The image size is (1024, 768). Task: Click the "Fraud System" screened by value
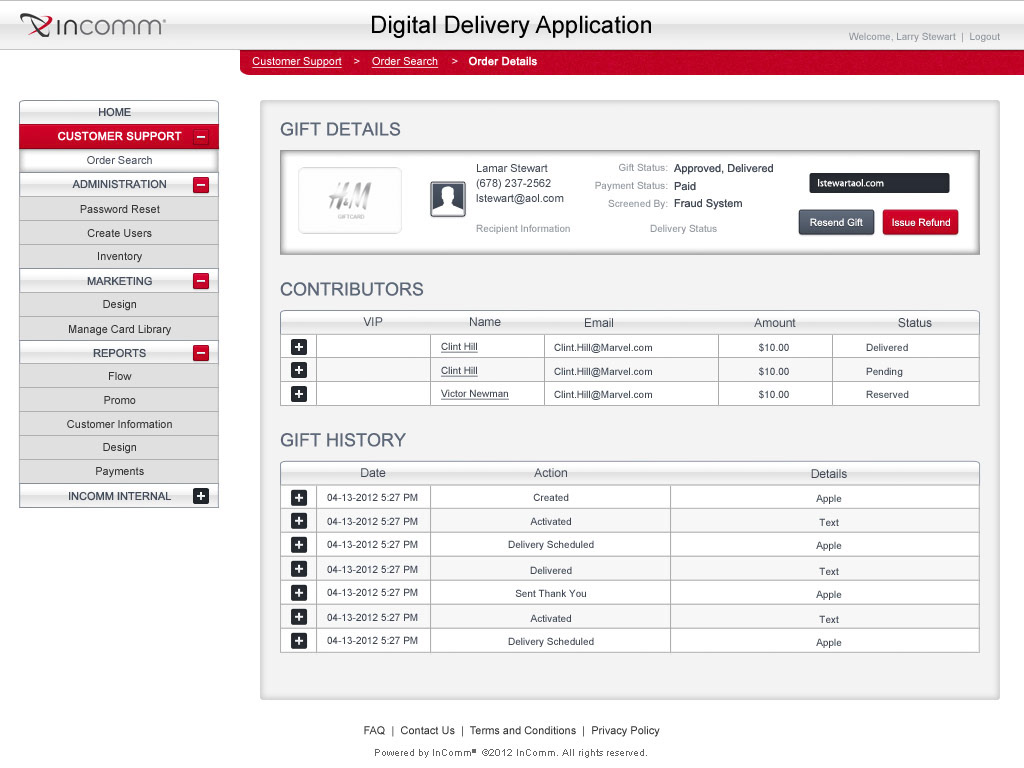(x=708, y=203)
